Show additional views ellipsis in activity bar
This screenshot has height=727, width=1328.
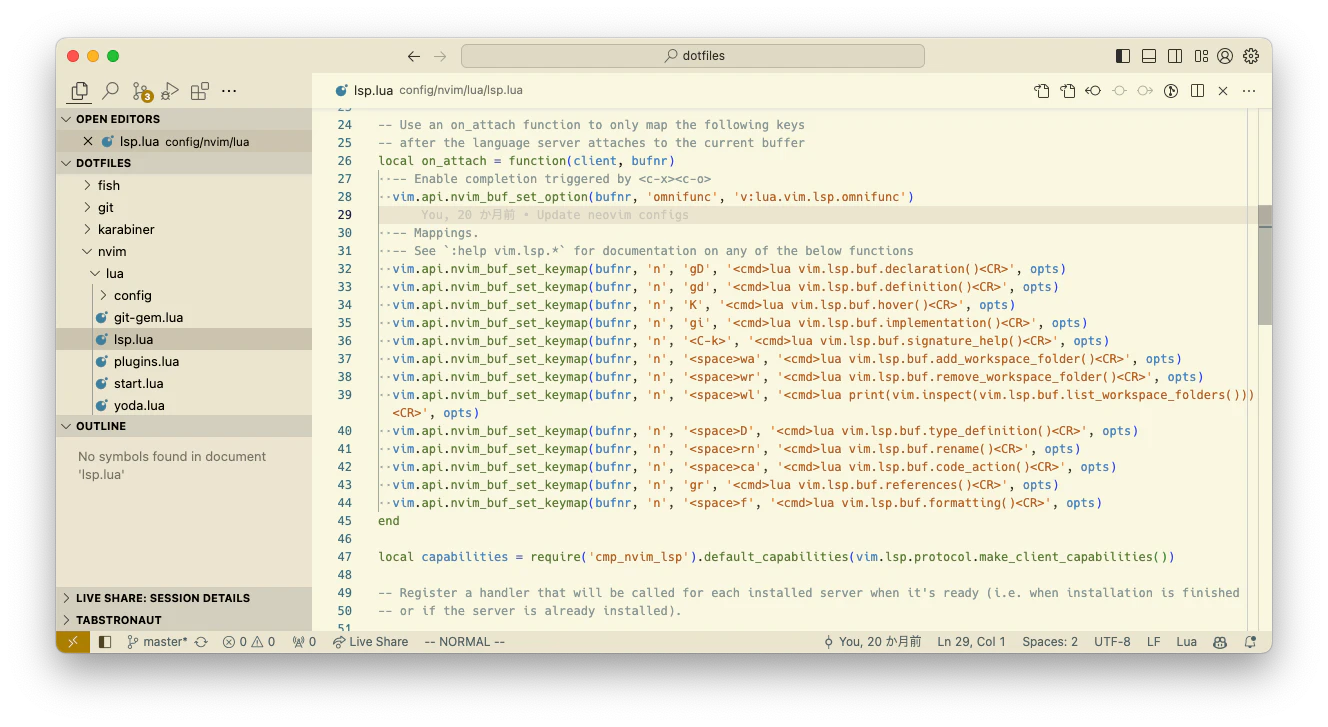(x=229, y=91)
